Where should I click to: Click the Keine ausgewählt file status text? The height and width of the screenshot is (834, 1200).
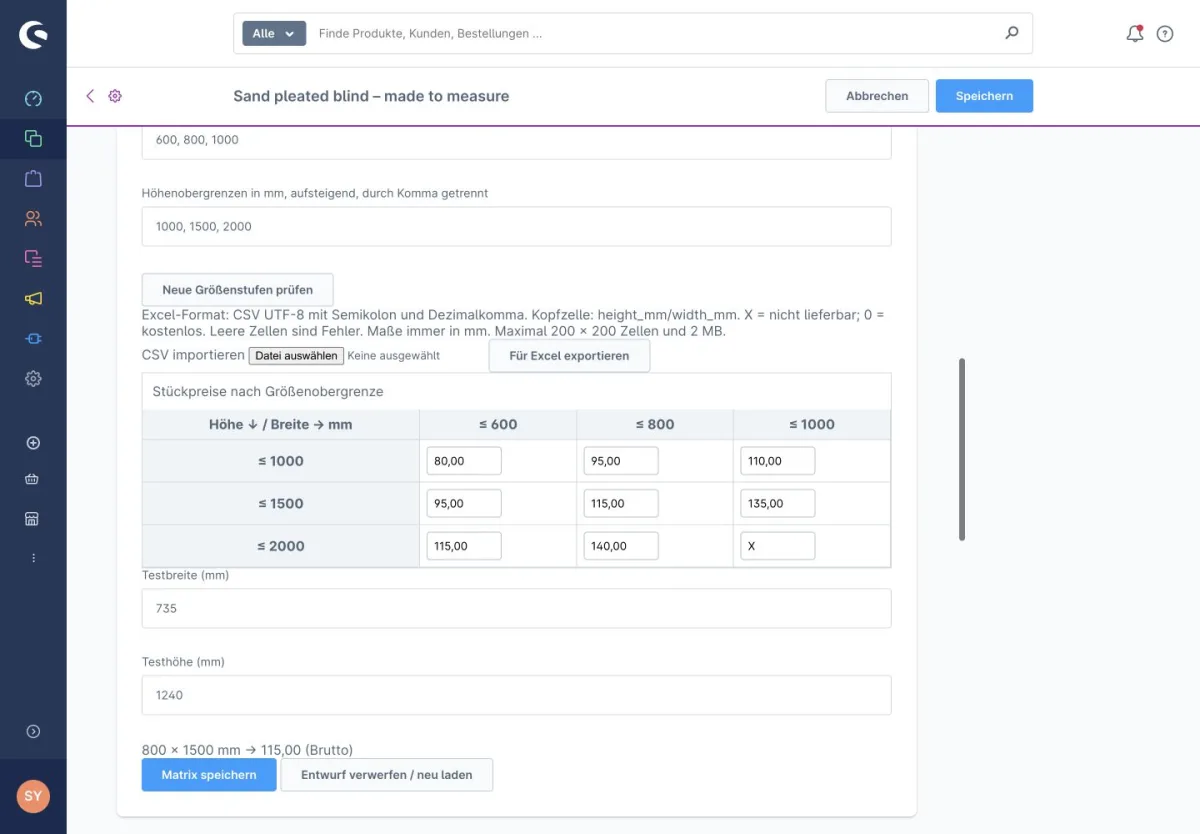point(393,356)
